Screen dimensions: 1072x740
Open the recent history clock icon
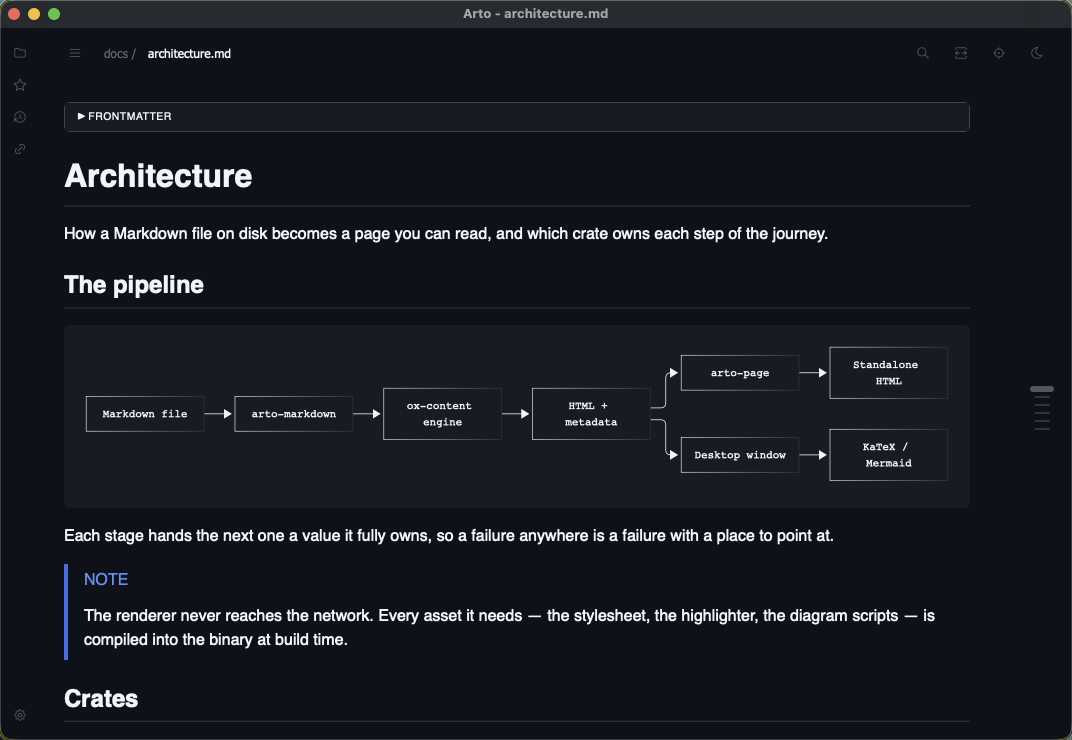click(20, 117)
